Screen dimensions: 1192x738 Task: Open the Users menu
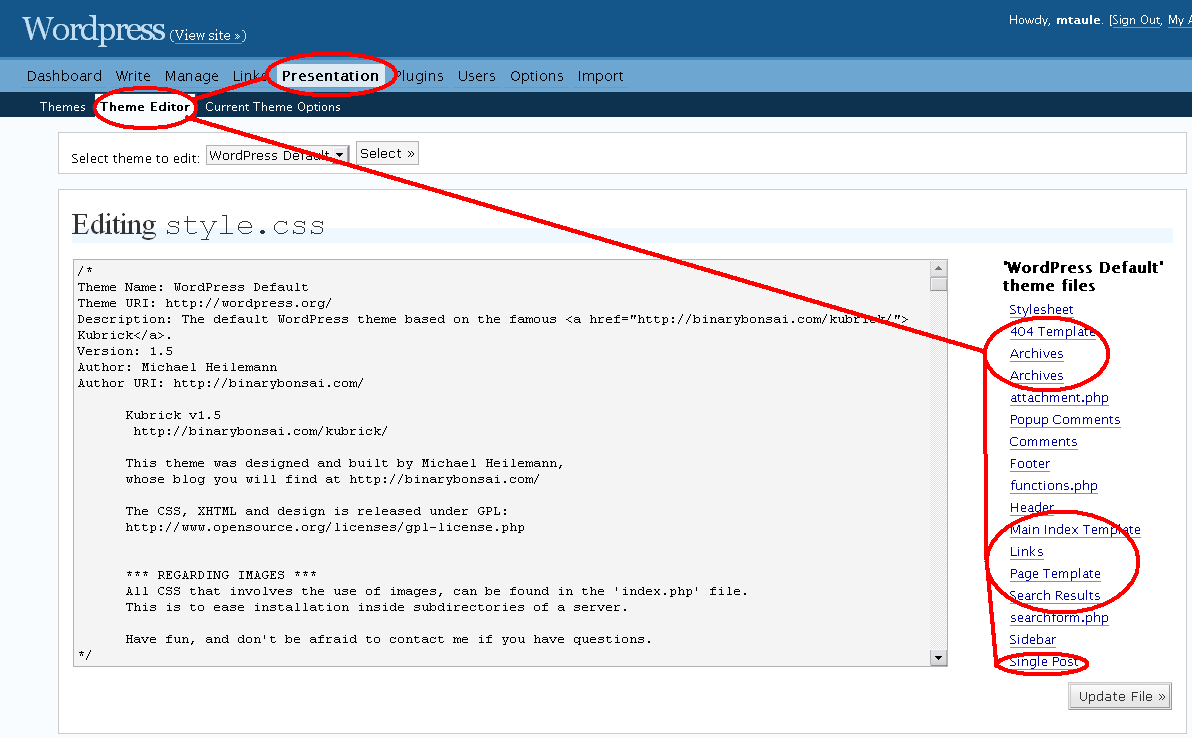click(477, 76)
